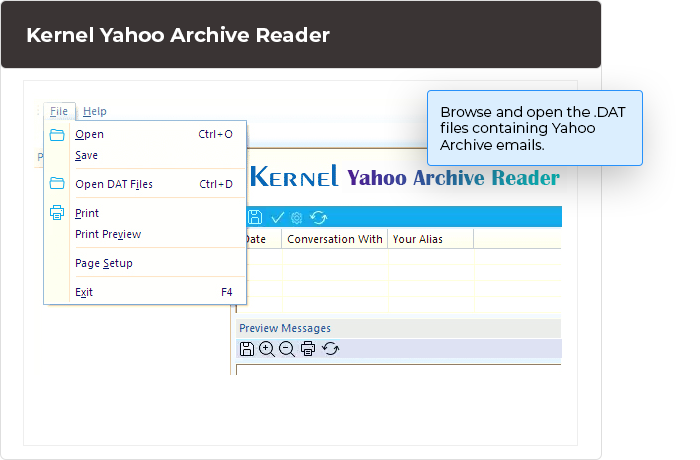This screenshot has height=460, width=700.
Task: Refresh the Preview Messages pane
Action: point(330,348)
